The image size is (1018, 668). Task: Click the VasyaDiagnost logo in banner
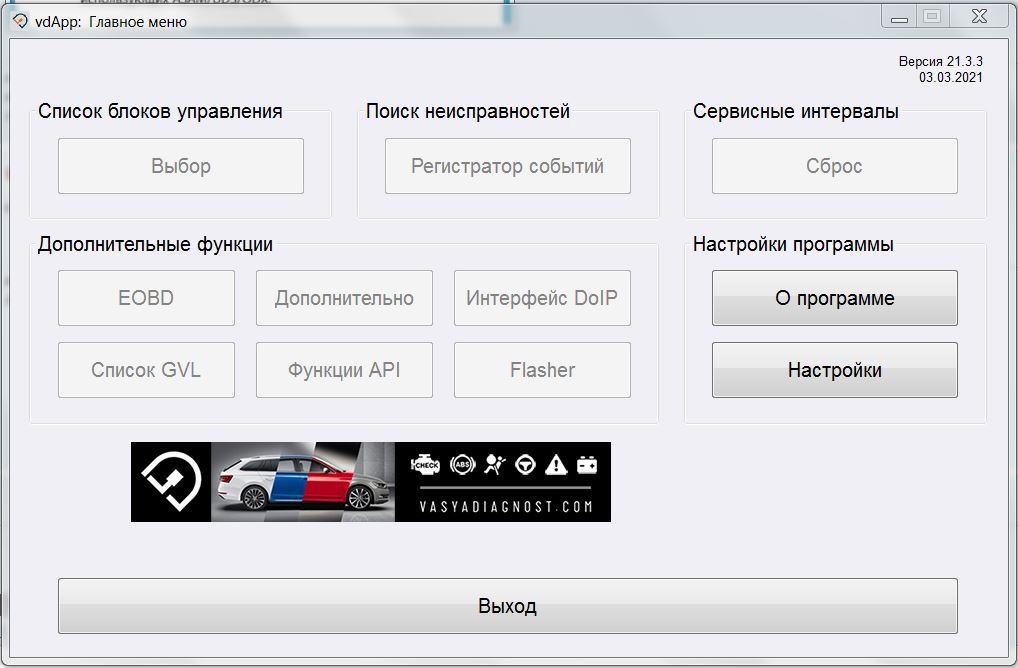171,482
